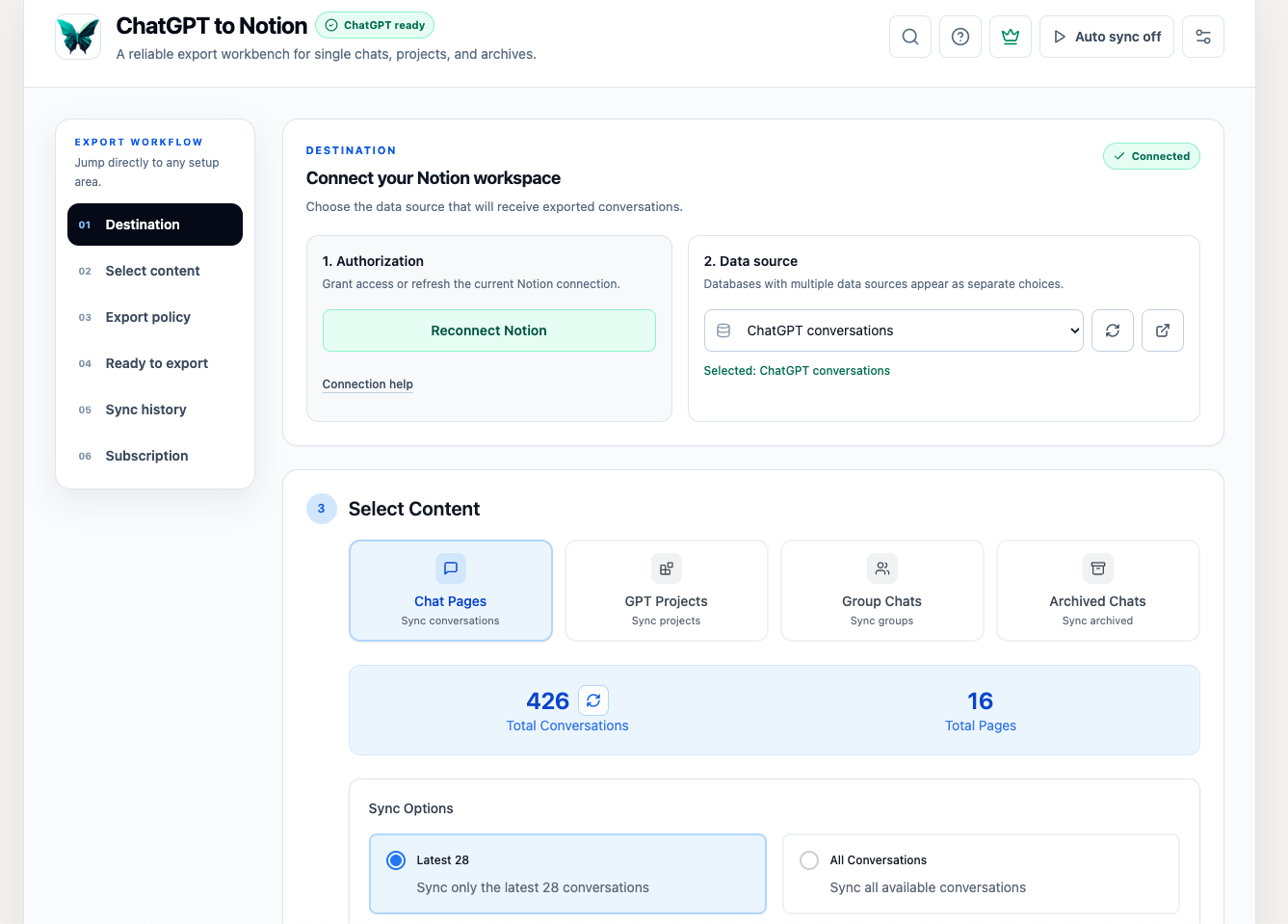Click '1. Authorization' heading
The width and height of the screenshot is (1288, 924).
(373, 261)
